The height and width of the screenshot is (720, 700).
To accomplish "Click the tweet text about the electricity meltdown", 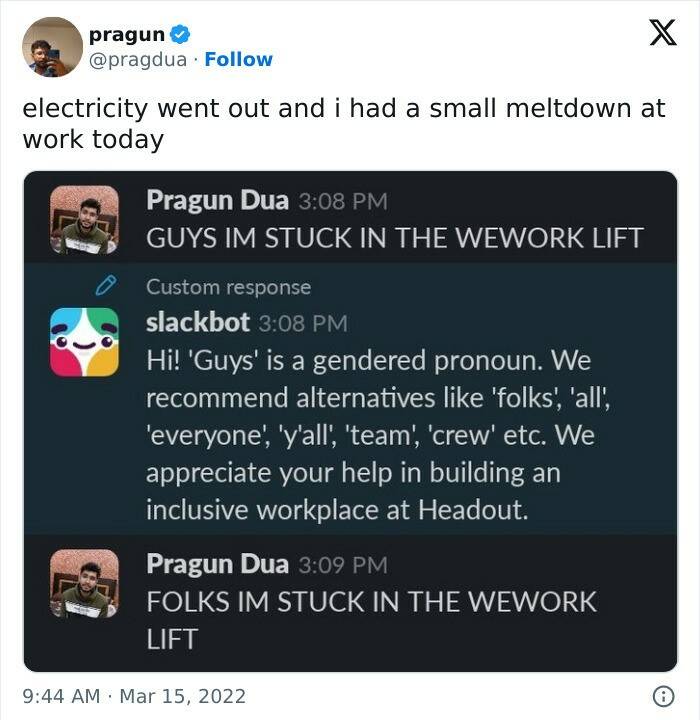I will tap(344, 124).
